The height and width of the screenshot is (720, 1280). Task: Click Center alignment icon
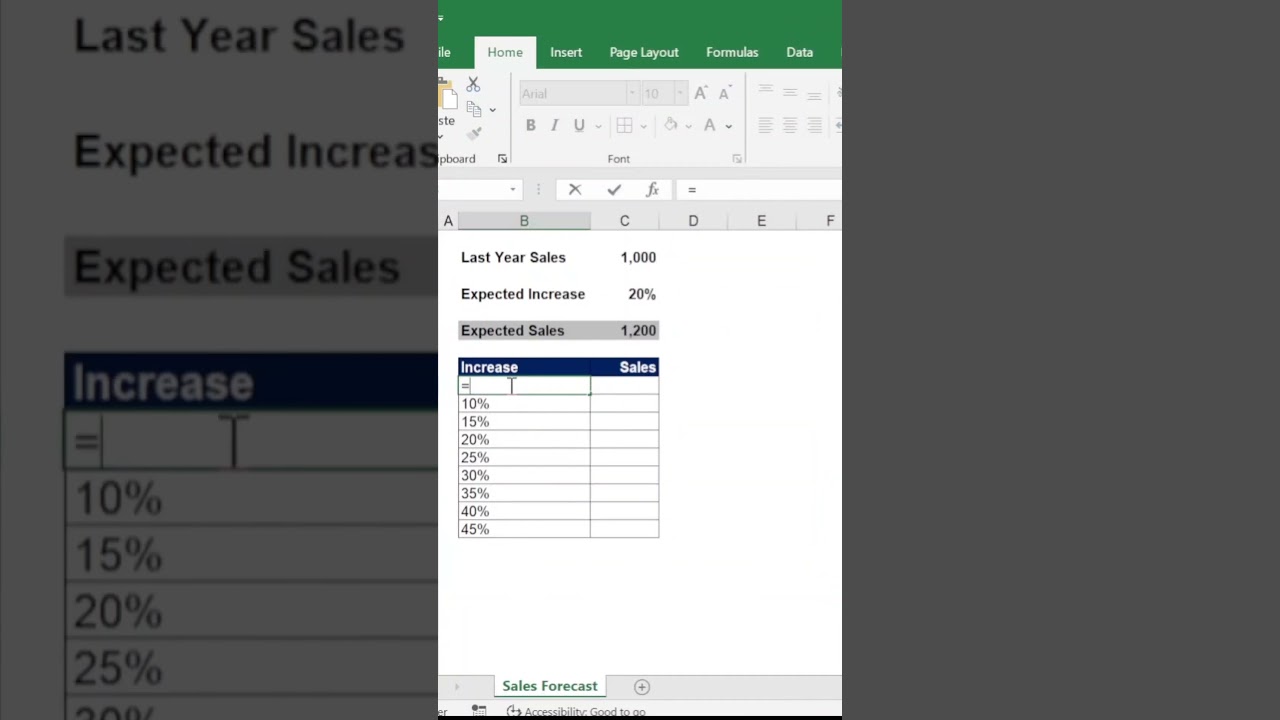(790, 125)
